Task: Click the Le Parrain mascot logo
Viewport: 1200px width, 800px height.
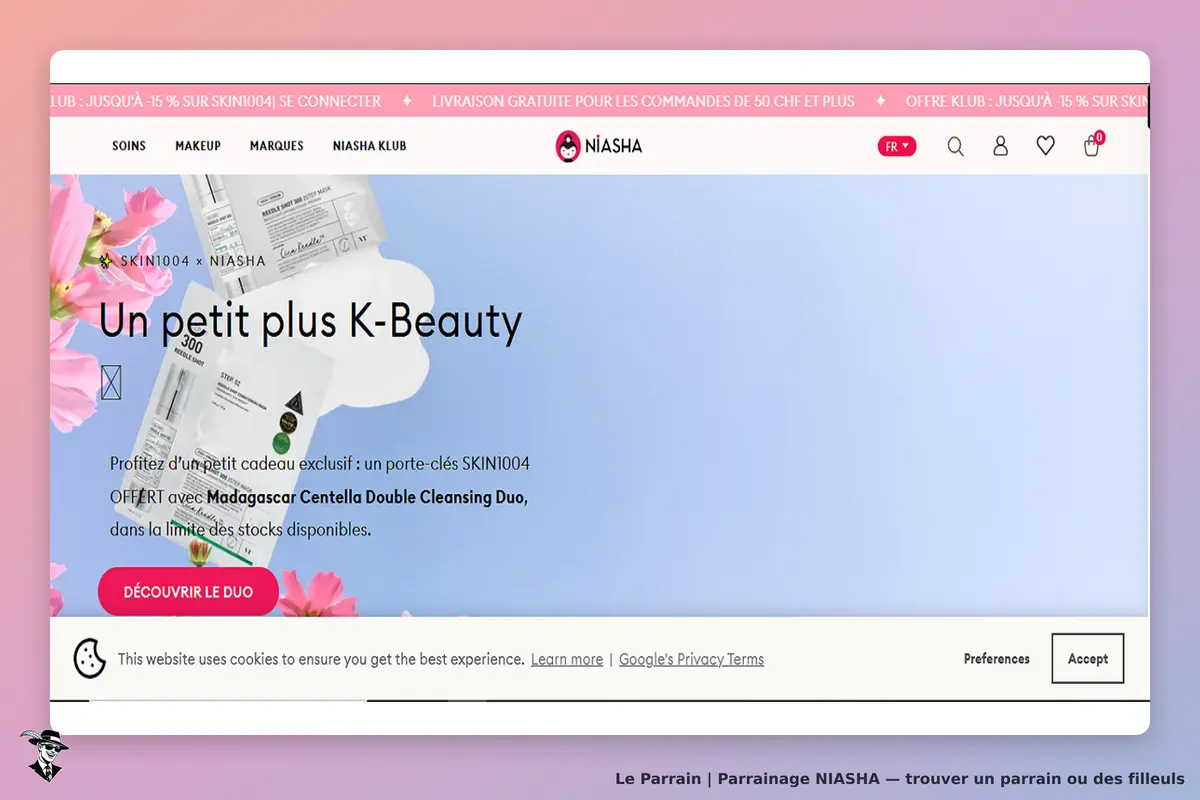Action: tap(44, 755)
